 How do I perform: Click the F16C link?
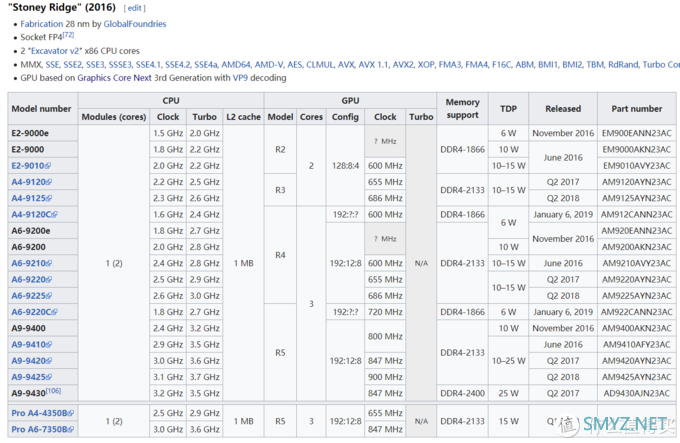pos(501,65)
